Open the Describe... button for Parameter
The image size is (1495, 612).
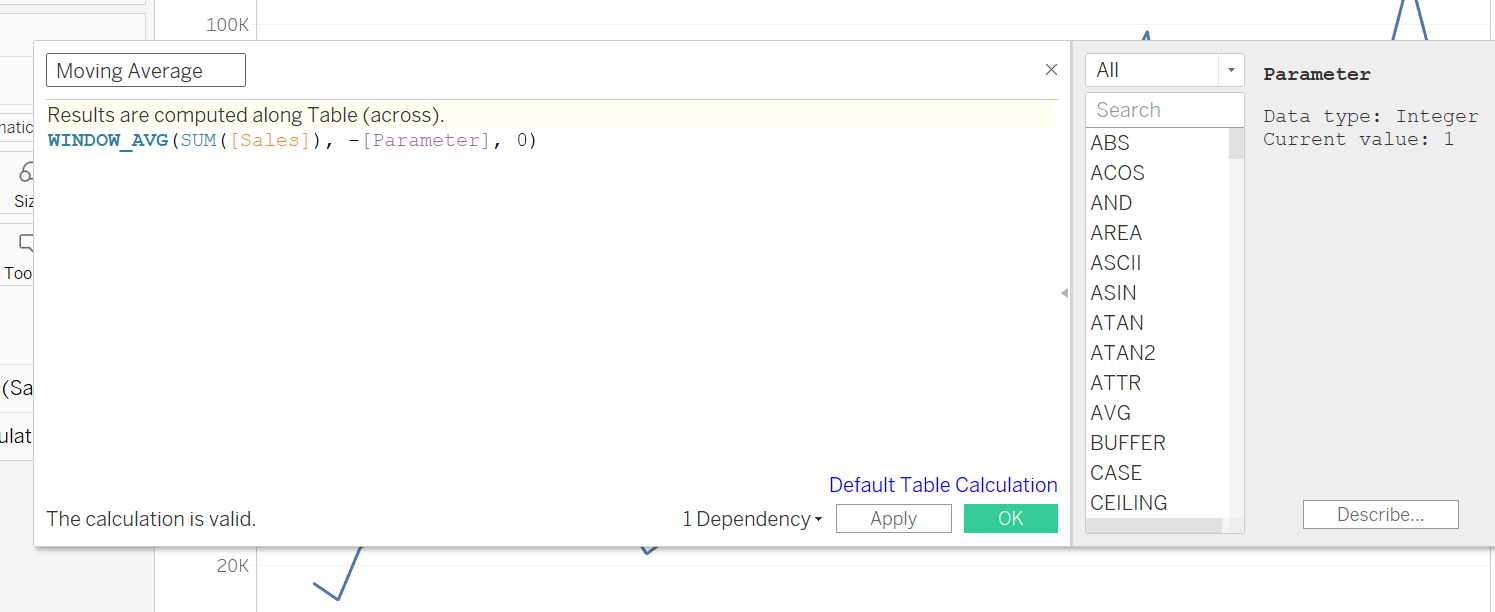point(1381,515)
